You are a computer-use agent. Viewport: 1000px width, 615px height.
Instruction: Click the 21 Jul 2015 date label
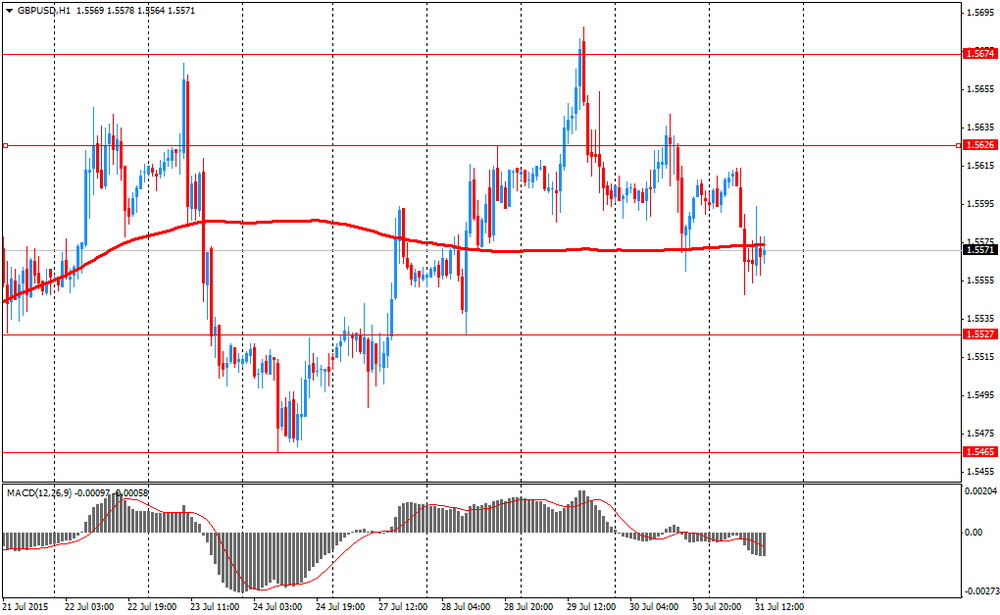pyautogui.click(x=26, y=606)
